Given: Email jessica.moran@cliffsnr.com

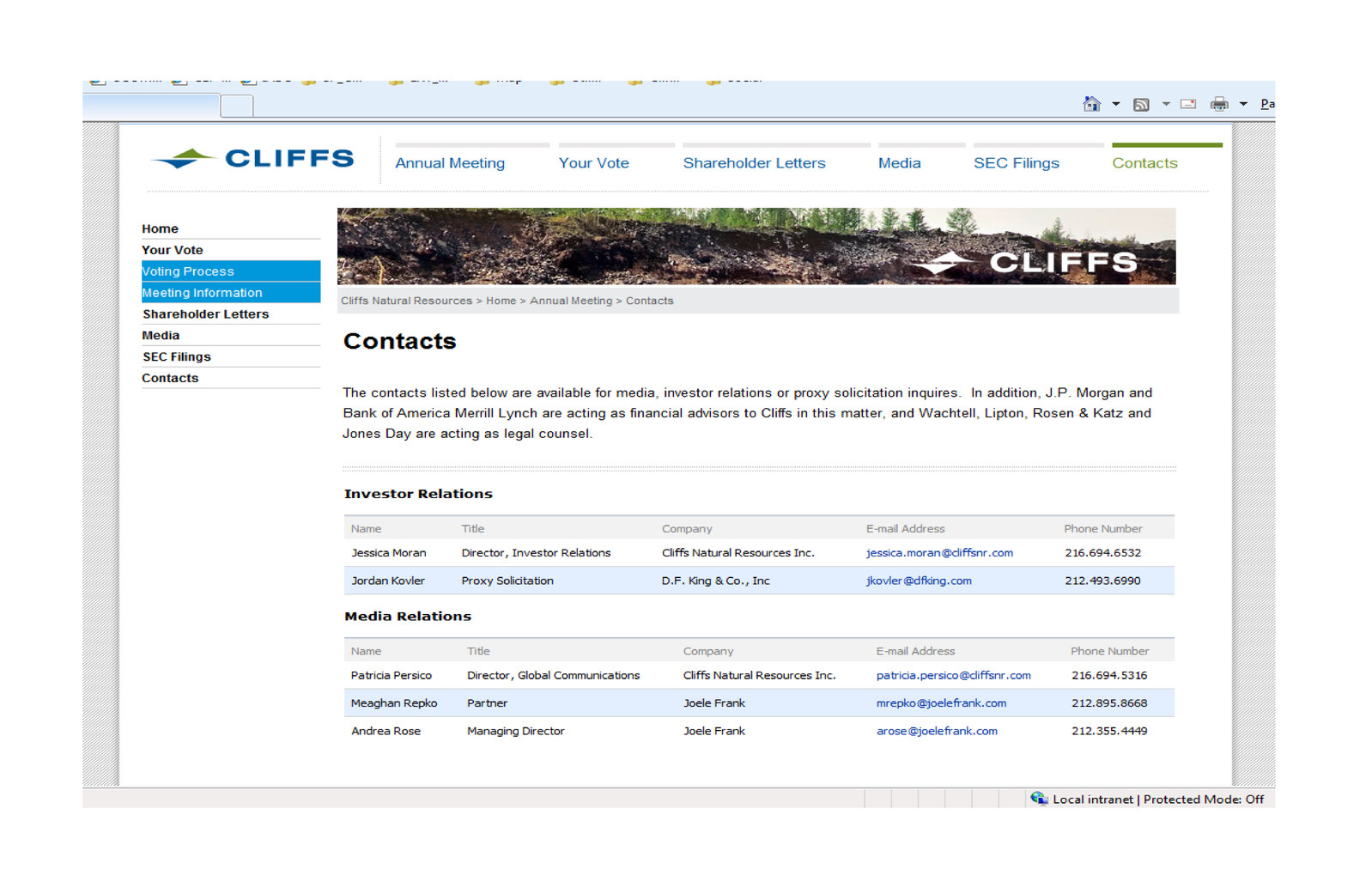Looking at the screenshot, I should pos(939,553).
